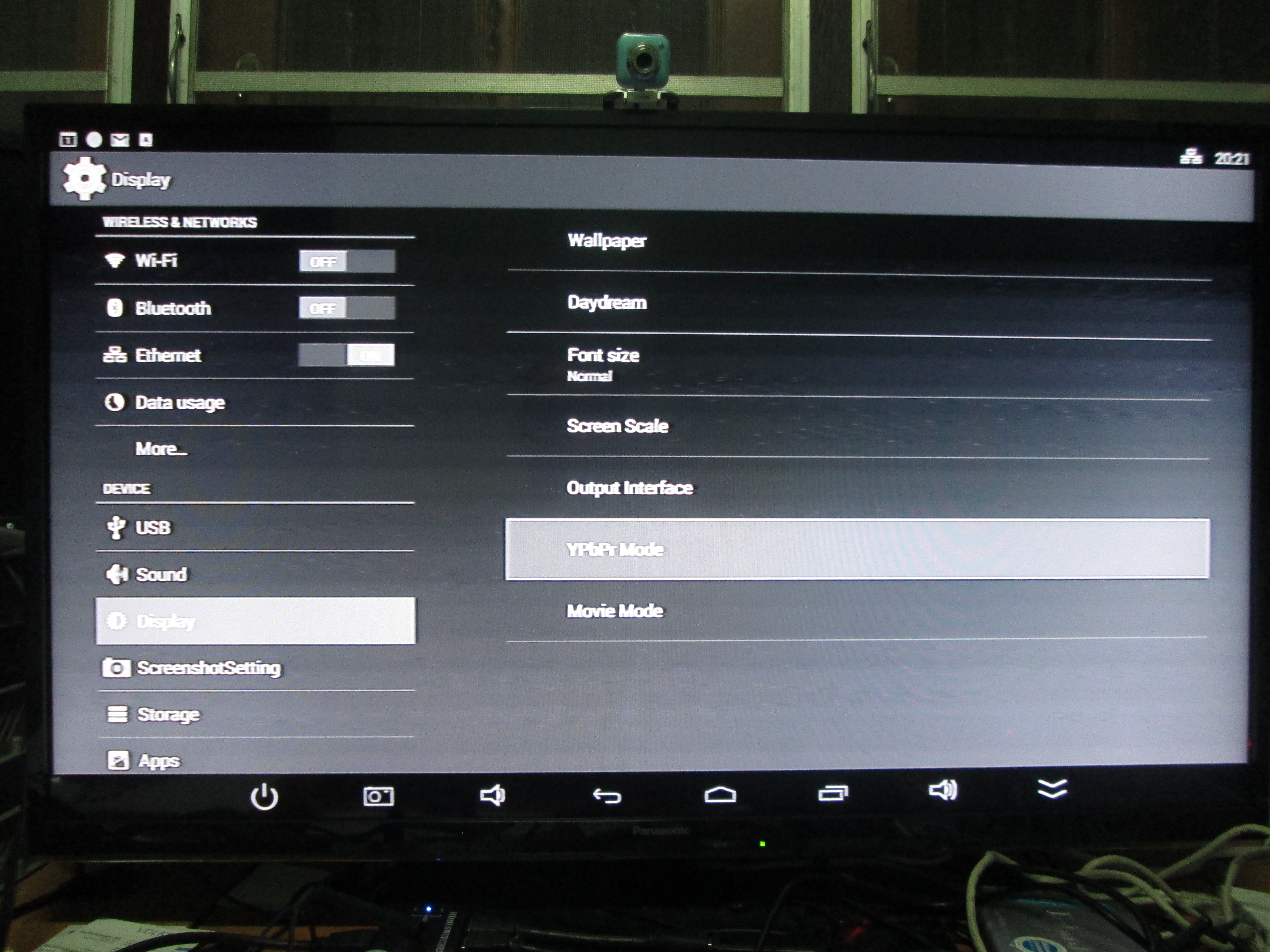Image resolution: width=1270 pixels, height=952 pixels.
Task: Click the Ethernet icon in sidebar
Action: tap(115, 355)
